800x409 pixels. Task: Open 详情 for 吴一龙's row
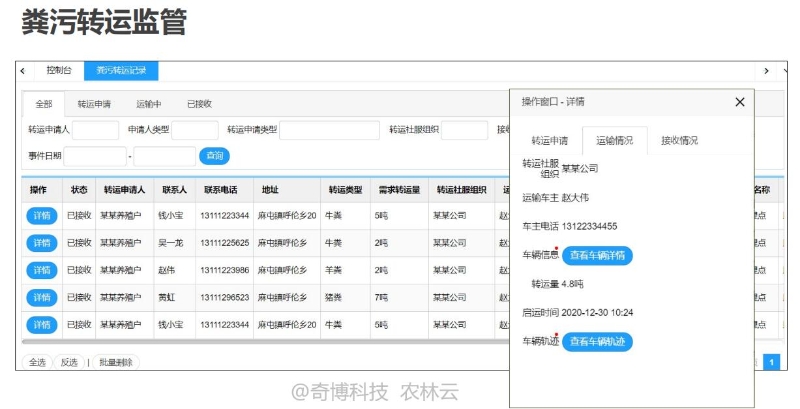pos(41,243)
